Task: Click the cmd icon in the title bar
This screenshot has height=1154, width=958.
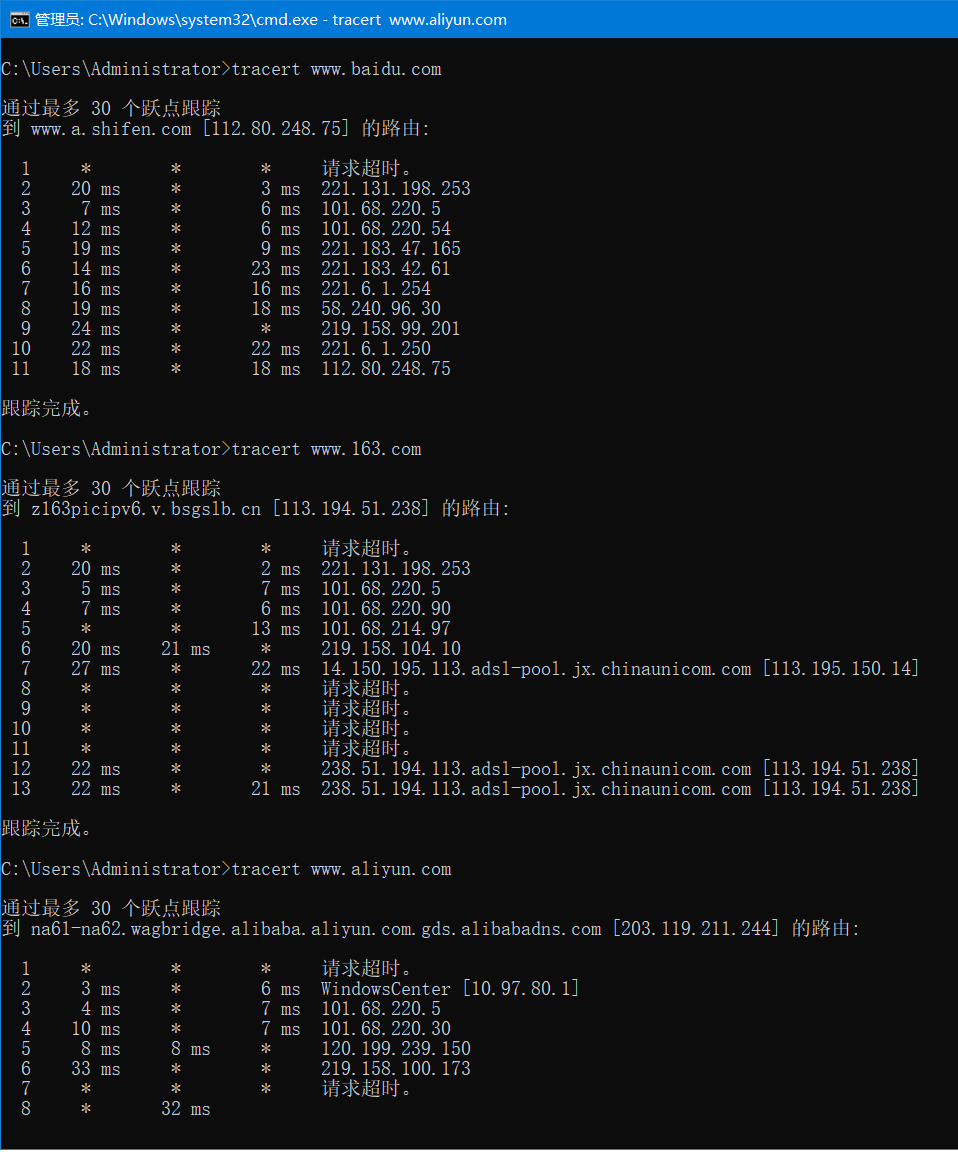Action: [x=19, y=19]
